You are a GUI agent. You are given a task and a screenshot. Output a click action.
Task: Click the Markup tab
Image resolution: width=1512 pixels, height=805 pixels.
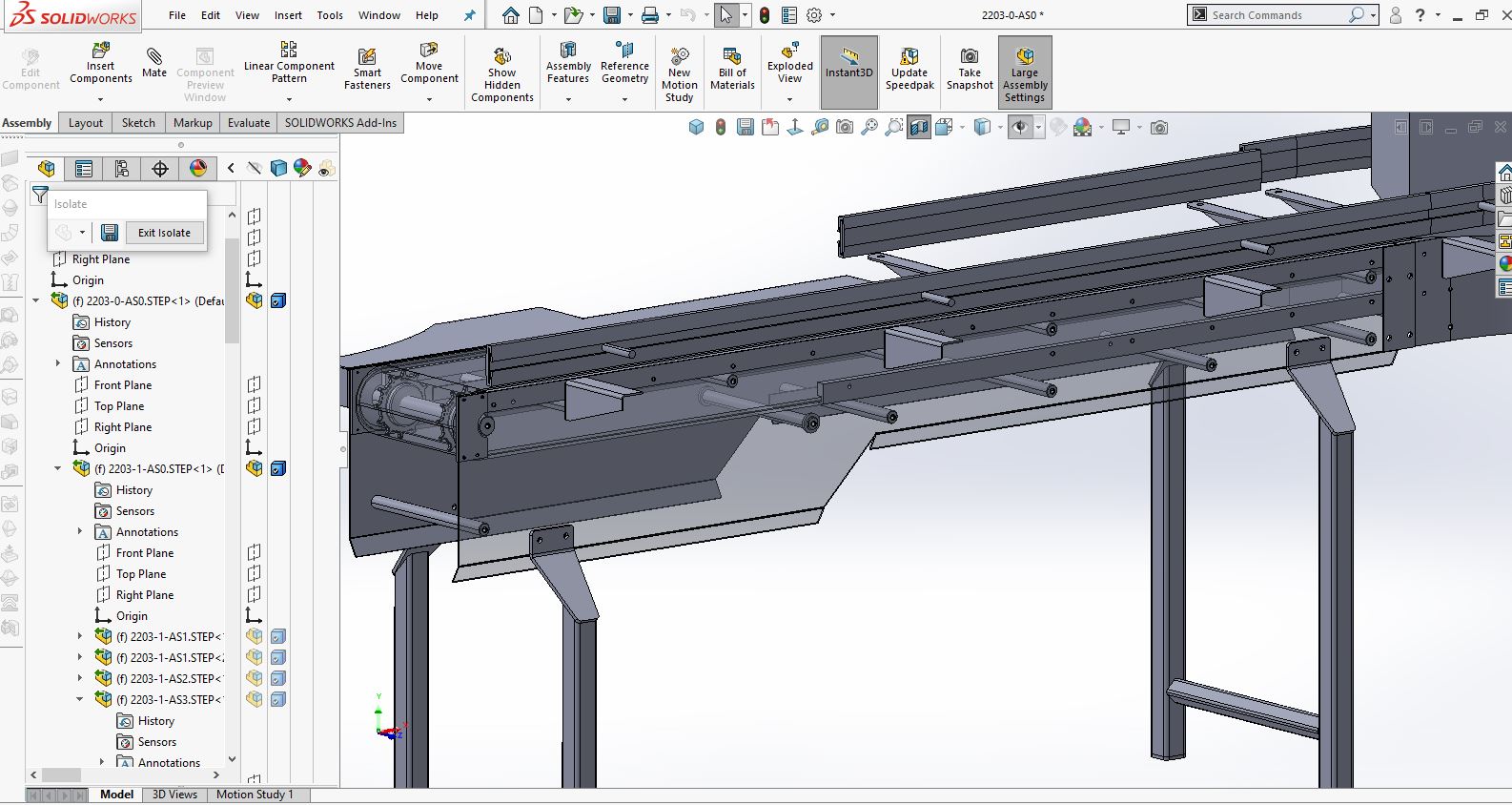coord(193,123)
